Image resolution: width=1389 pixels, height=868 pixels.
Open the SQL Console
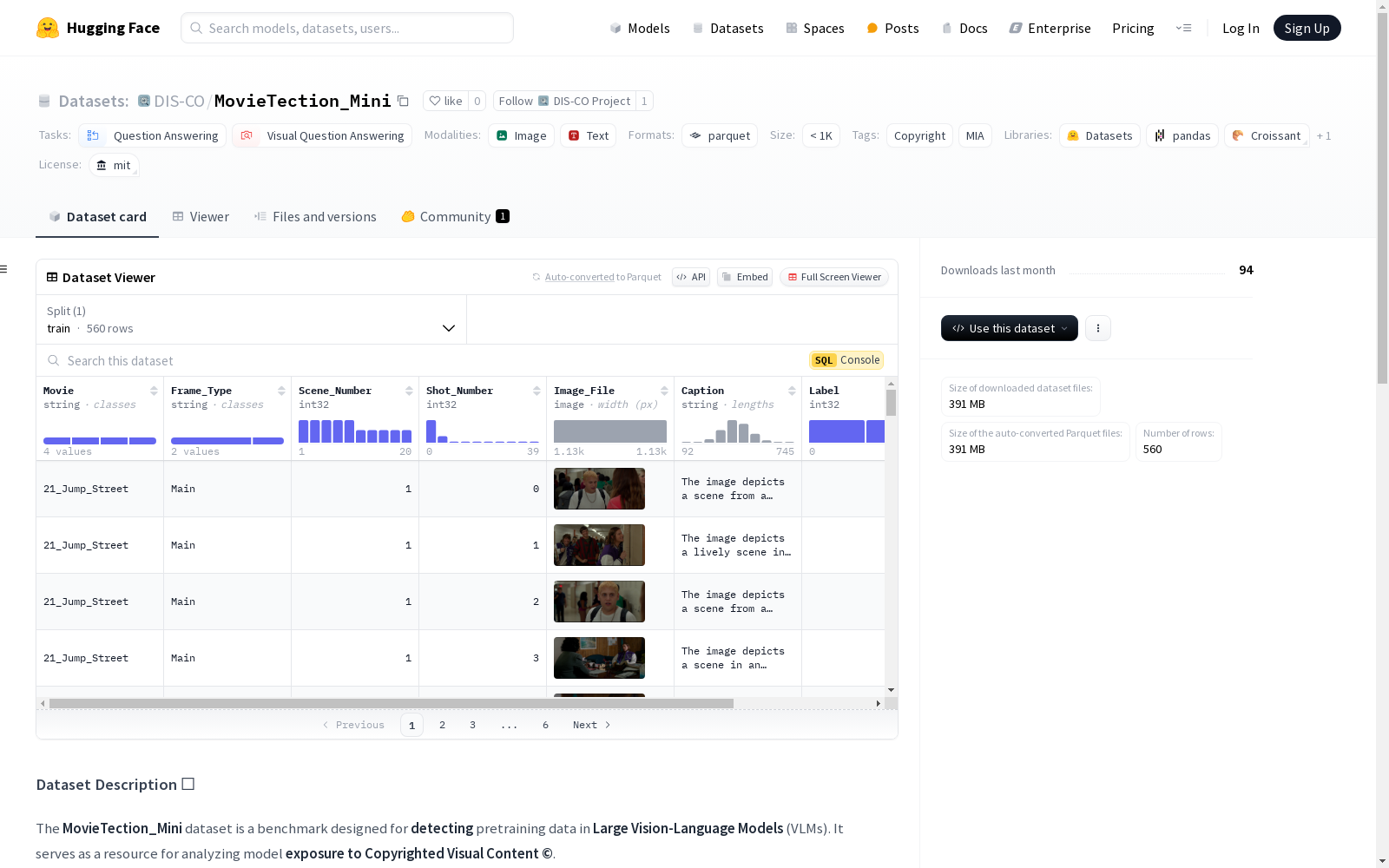coord(846,360)
